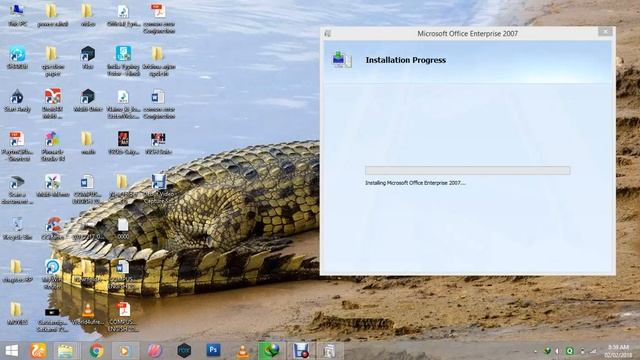Switch to video capture taskbar icon
Viewport: 640px width, 360px height.
click(301, 351)
